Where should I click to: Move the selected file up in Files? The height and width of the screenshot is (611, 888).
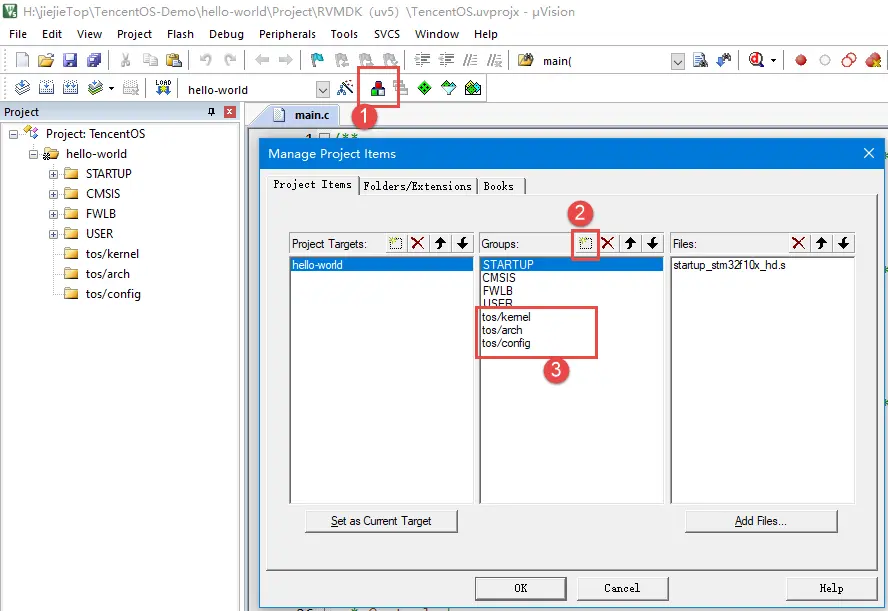pos(821,243)
